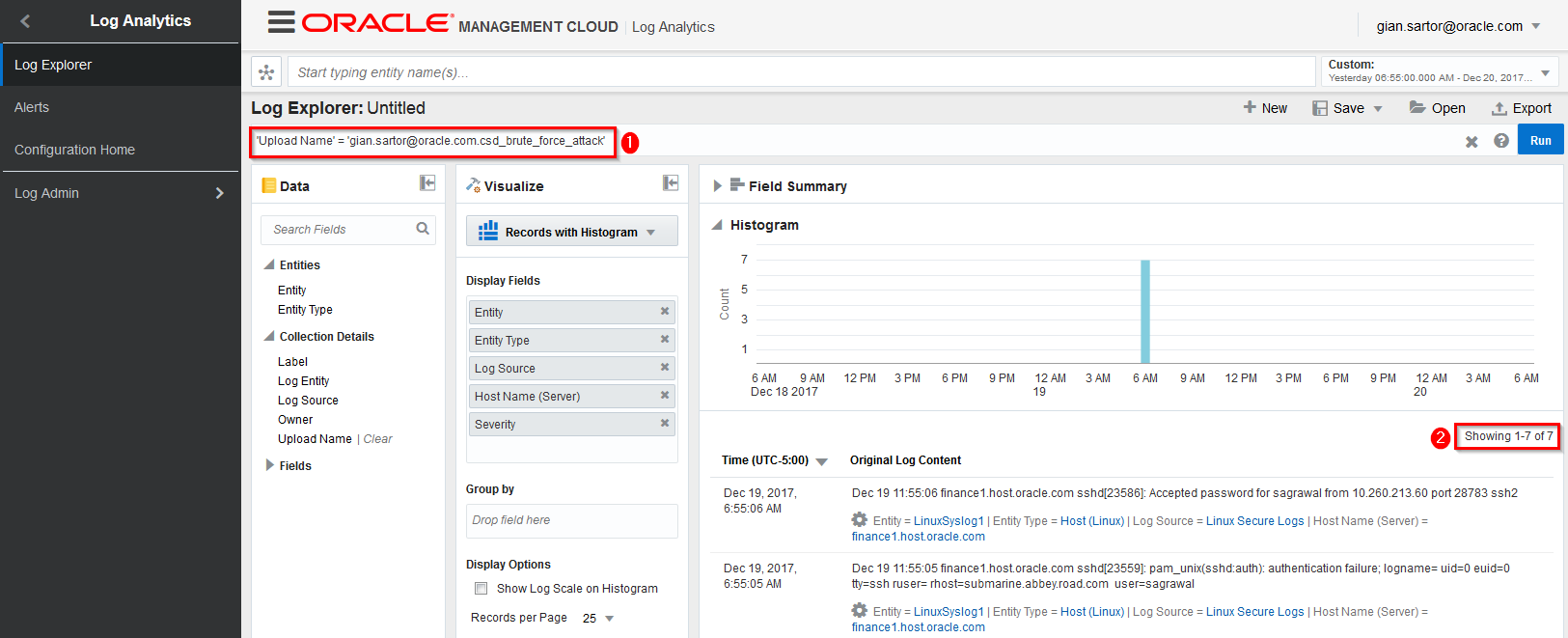
Task: Click the Clear link beside Upload Name
Action: [x=377, y=438]
